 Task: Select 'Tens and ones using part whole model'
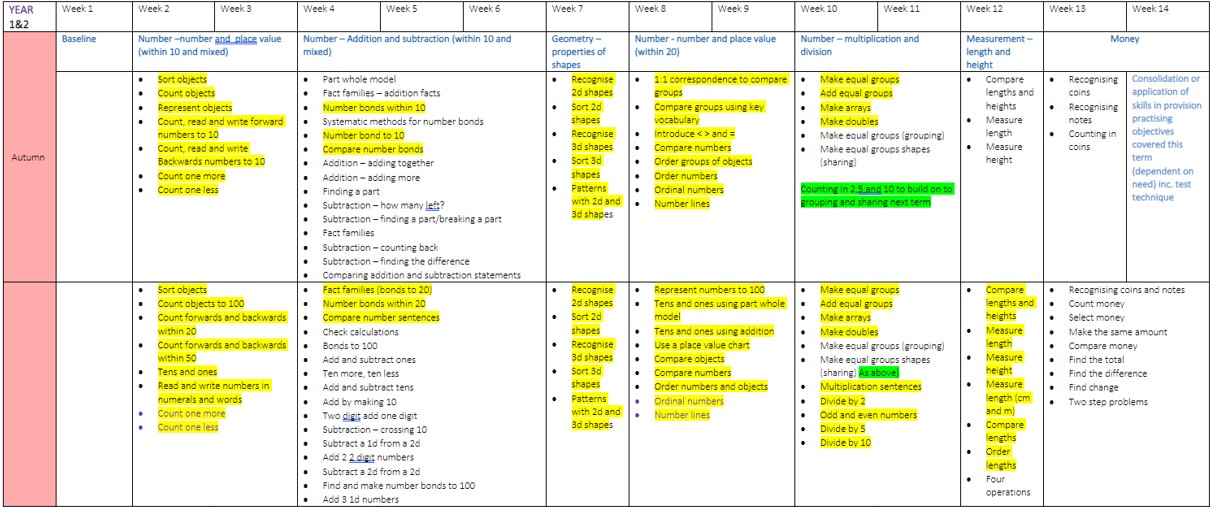720,310
